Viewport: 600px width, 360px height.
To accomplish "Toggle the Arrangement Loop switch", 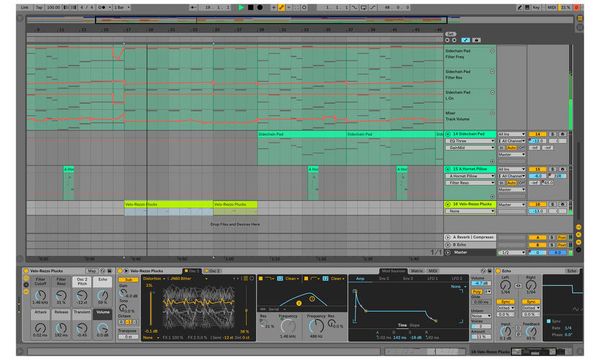I will coord(363,7).
